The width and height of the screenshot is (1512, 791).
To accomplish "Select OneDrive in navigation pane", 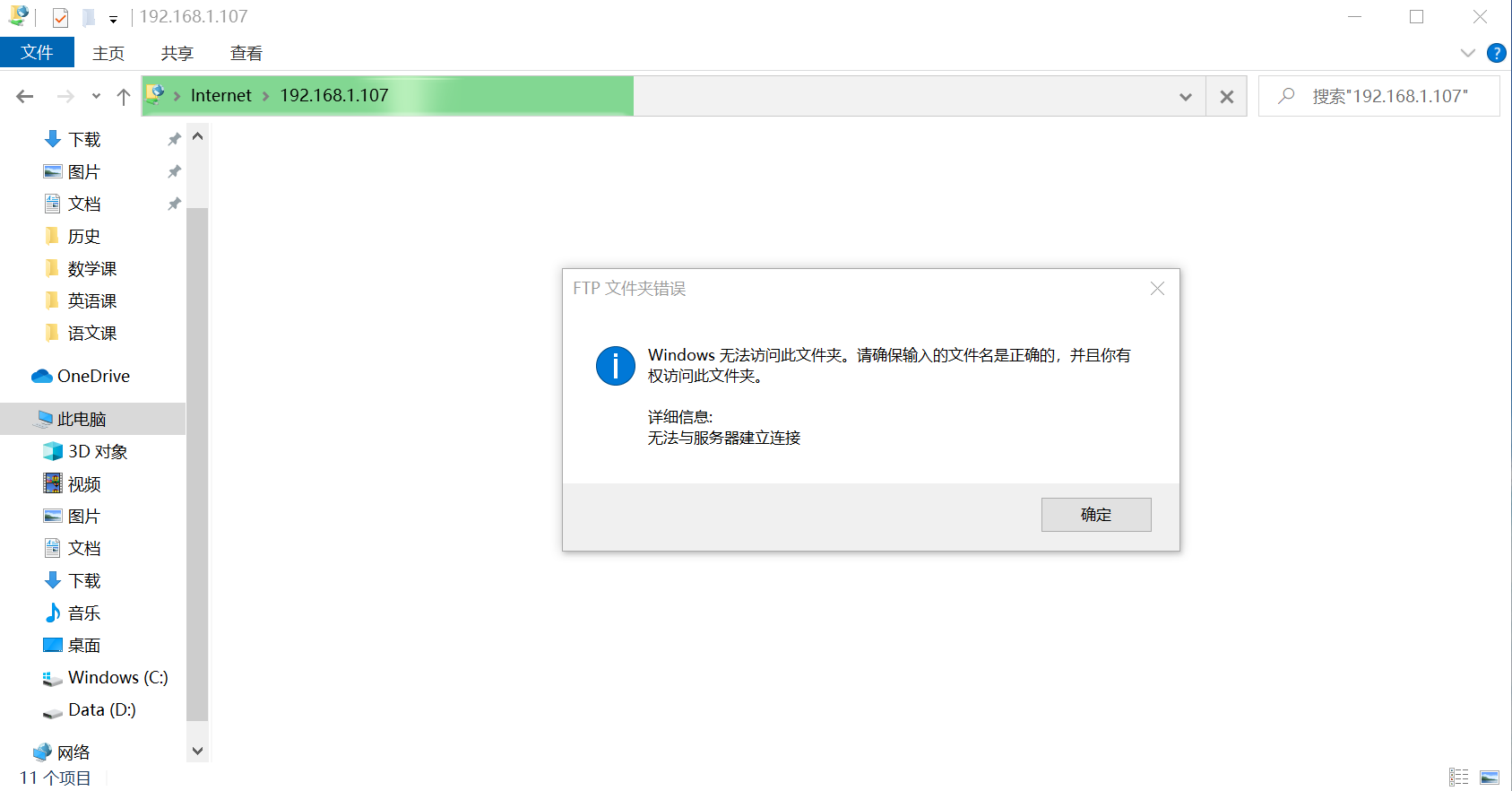I will [x=92, y=376].
